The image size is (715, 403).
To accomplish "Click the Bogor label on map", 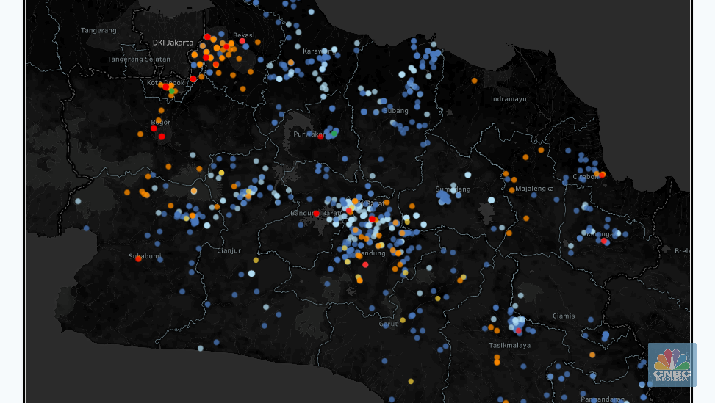I will coord(160,123).
